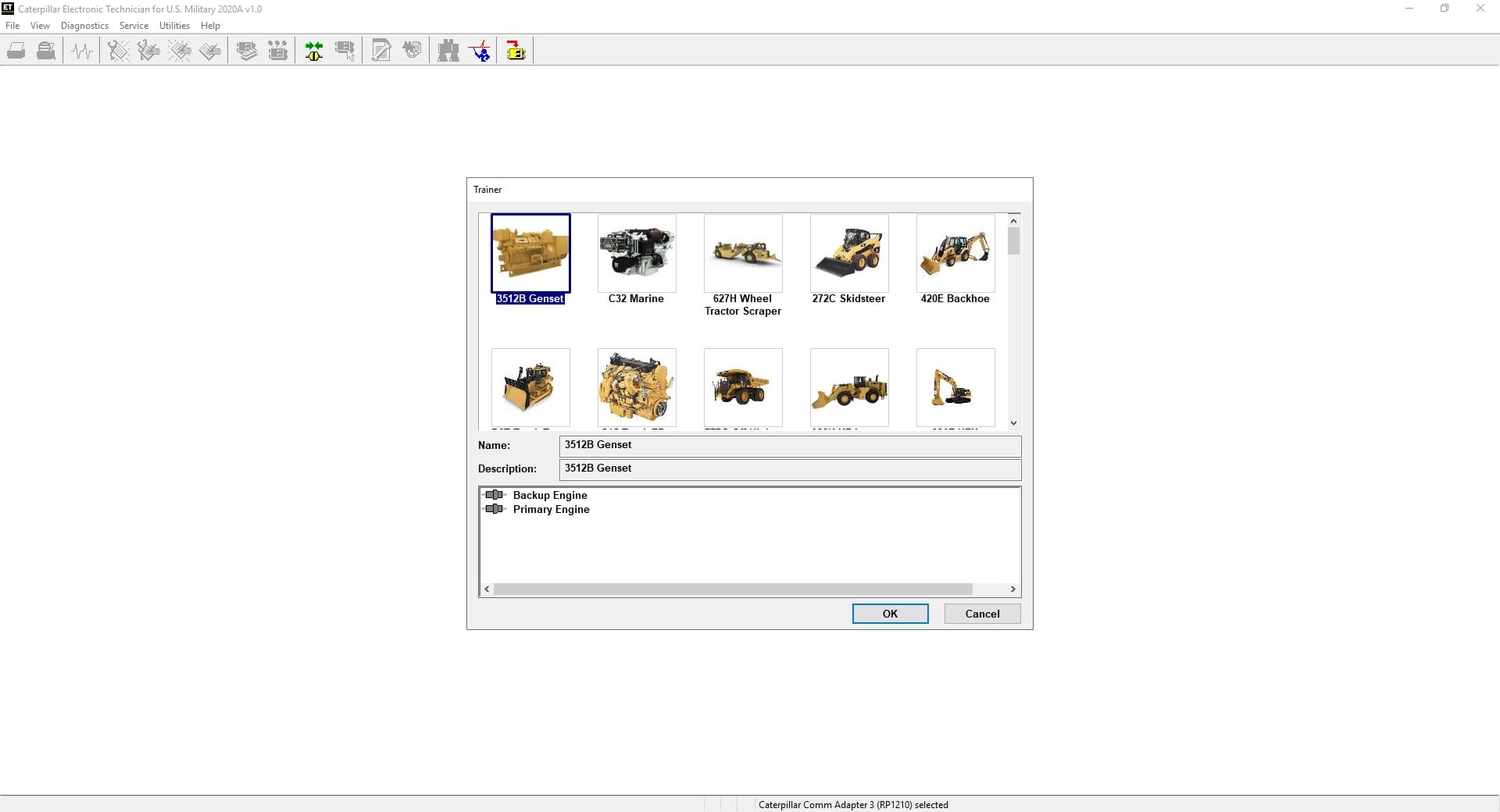Cancel the Trainer dialog
Screen dimensions: 1500x812
982,614
